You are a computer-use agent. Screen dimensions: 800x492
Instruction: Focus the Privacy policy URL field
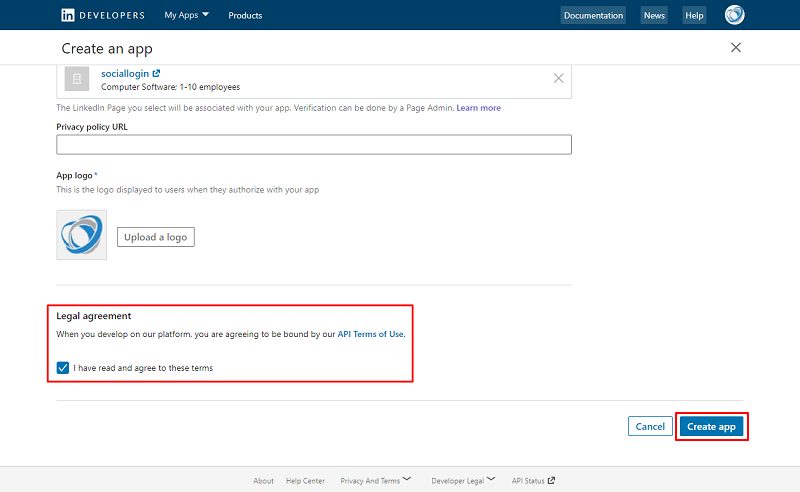coord(314,144)
